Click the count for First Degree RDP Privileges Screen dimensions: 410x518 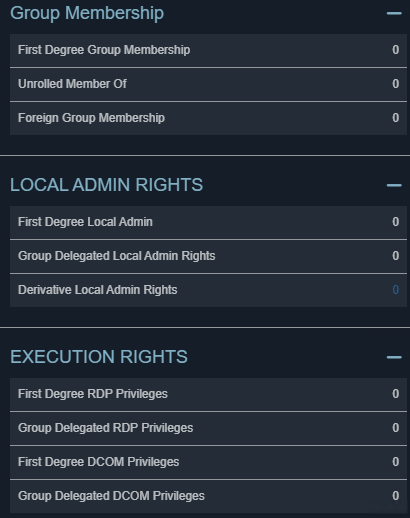click(396, 394)
